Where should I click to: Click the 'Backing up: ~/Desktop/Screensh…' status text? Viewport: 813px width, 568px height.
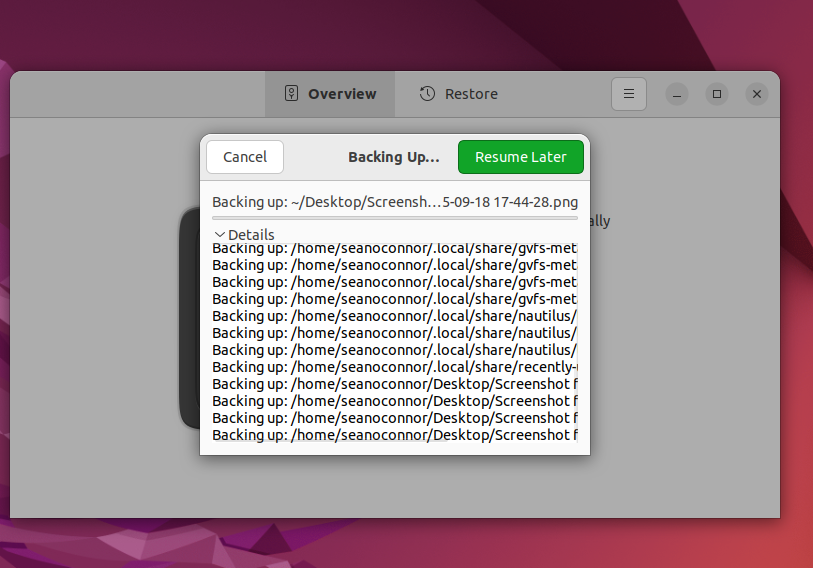coord(395,202)
